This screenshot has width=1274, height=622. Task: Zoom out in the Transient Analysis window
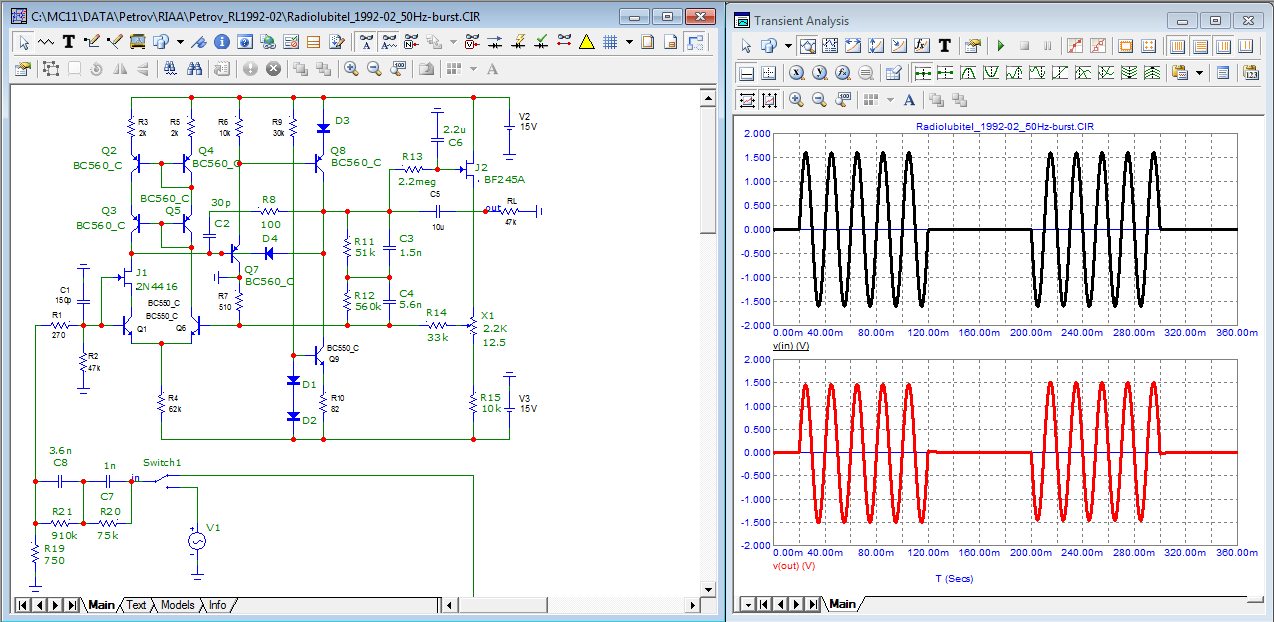[820, 100]
